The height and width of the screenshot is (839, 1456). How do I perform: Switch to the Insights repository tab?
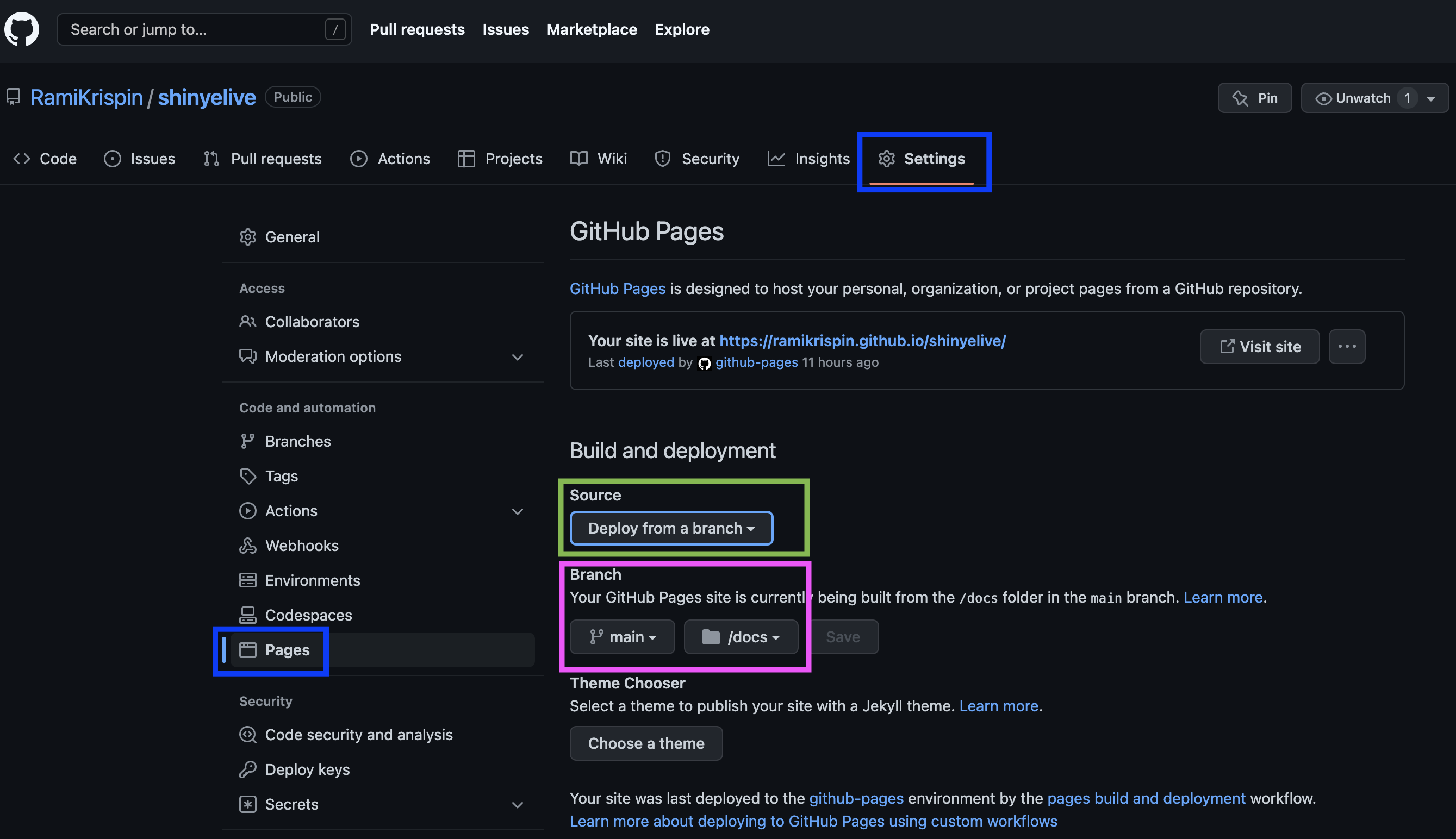(x=808, y=159)
